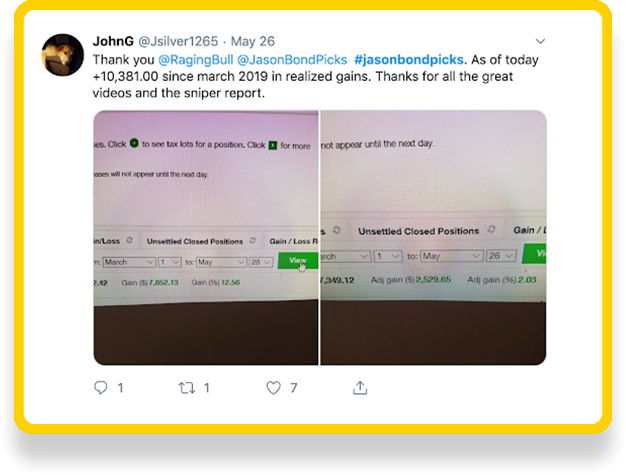Click refresh icon beside Unsettled Closed Positions left
This screenshot has width=626, height=475.
click(253, 240)
